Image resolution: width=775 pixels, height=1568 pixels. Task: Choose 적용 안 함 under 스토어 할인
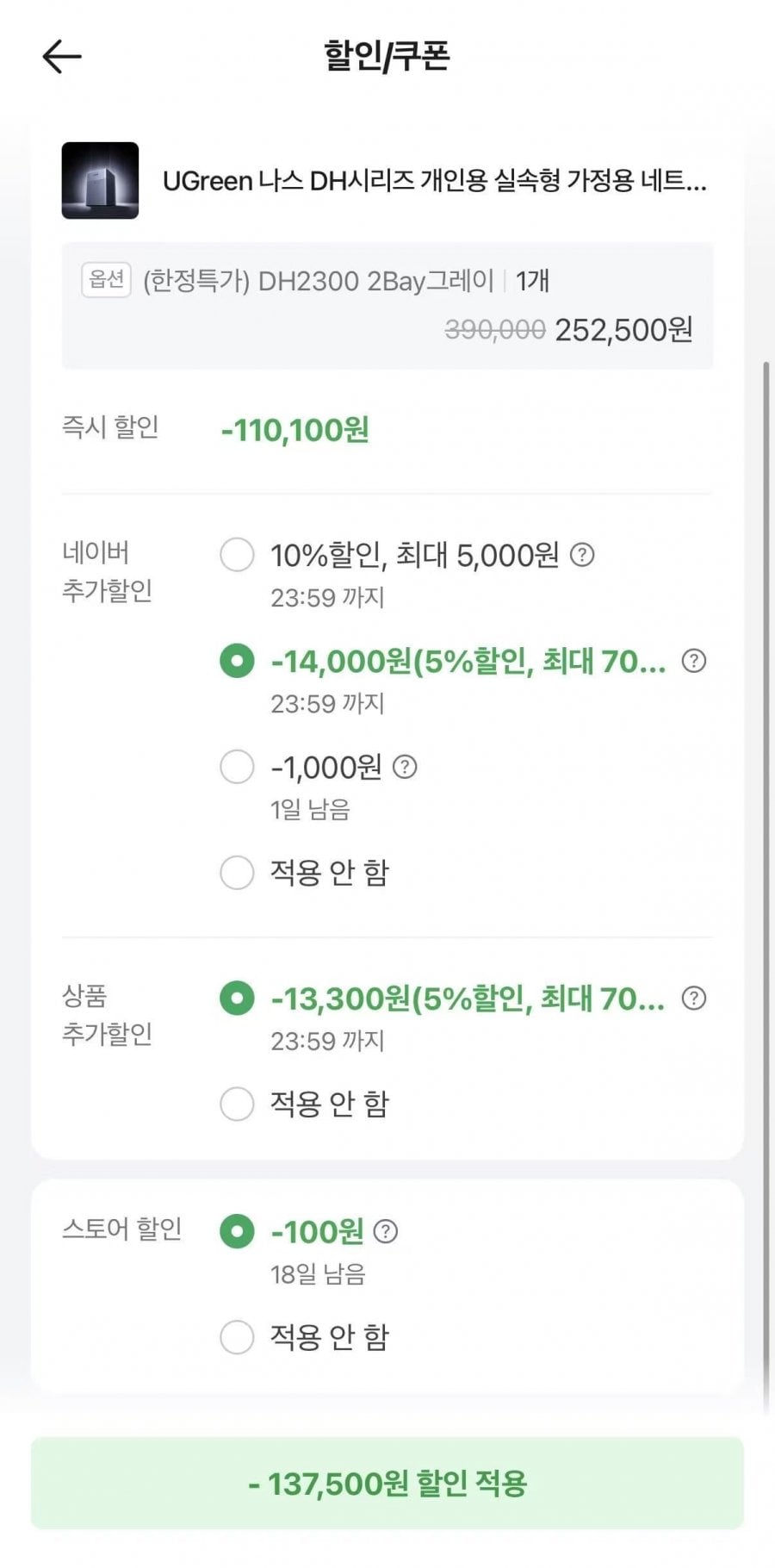click(x=237, y=1337)
